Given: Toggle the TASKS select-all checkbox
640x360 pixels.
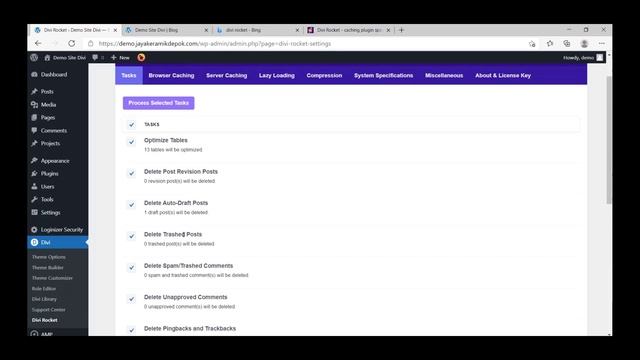Looking at the screenshot, I should (x=131, y=124).
